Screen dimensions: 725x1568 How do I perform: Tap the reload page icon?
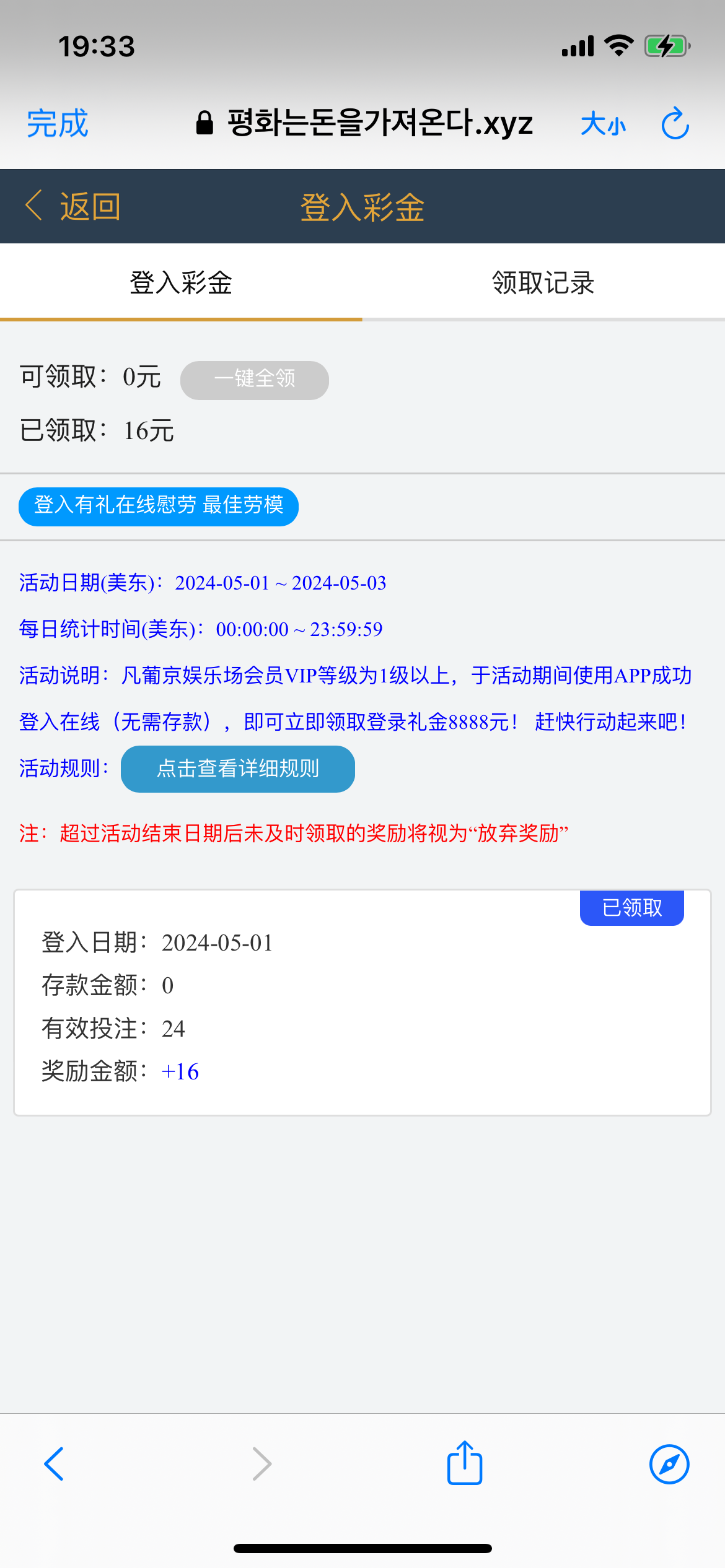[675, 124]
